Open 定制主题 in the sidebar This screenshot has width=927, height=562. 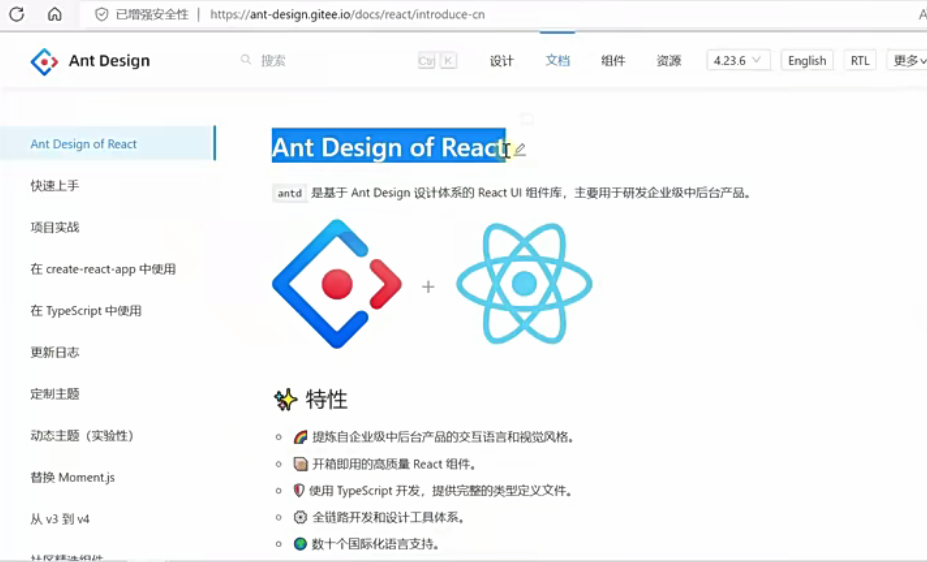tap(54, 394)
